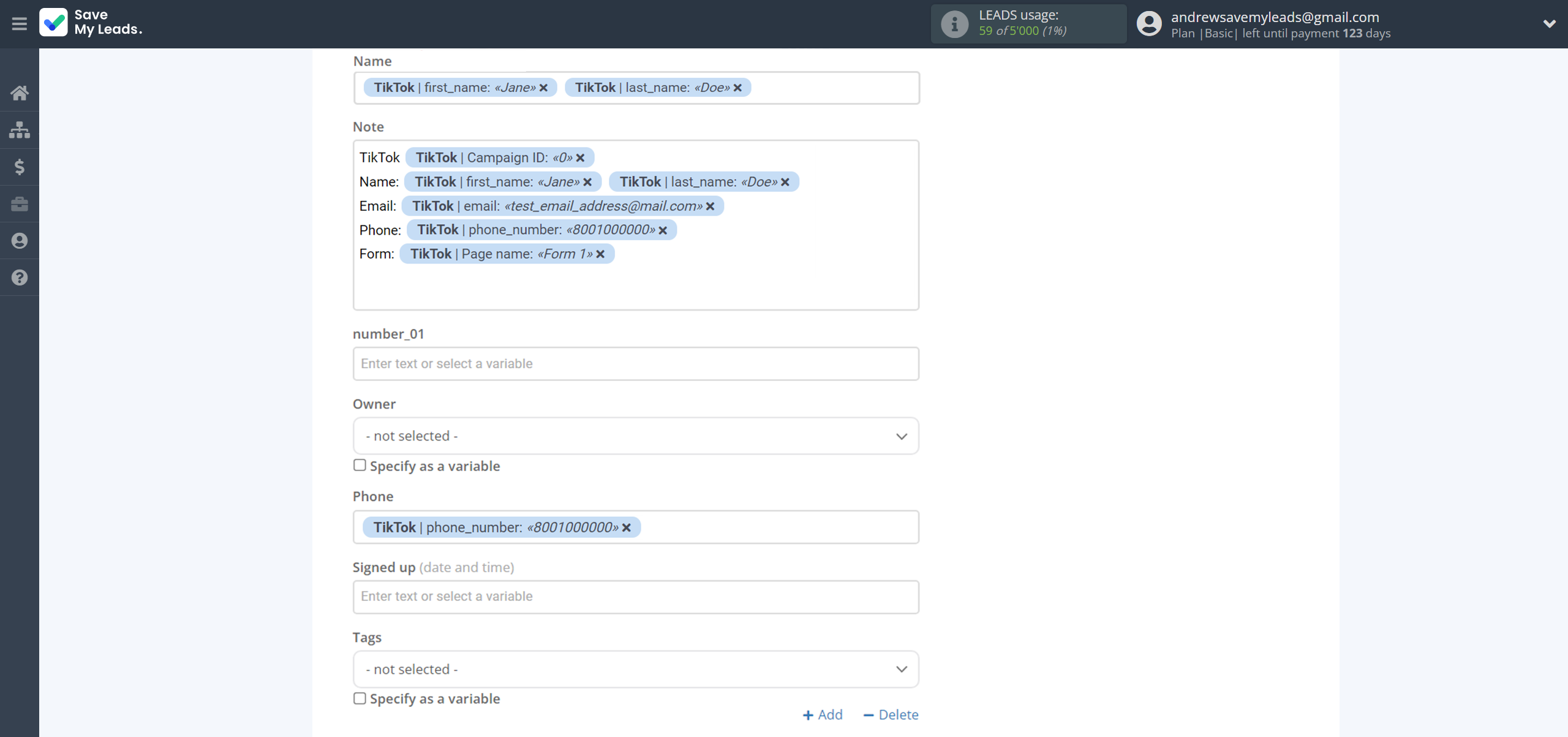Focus the Signed up date input field
The image size is (1568, 737).
(x=636, y=597)
